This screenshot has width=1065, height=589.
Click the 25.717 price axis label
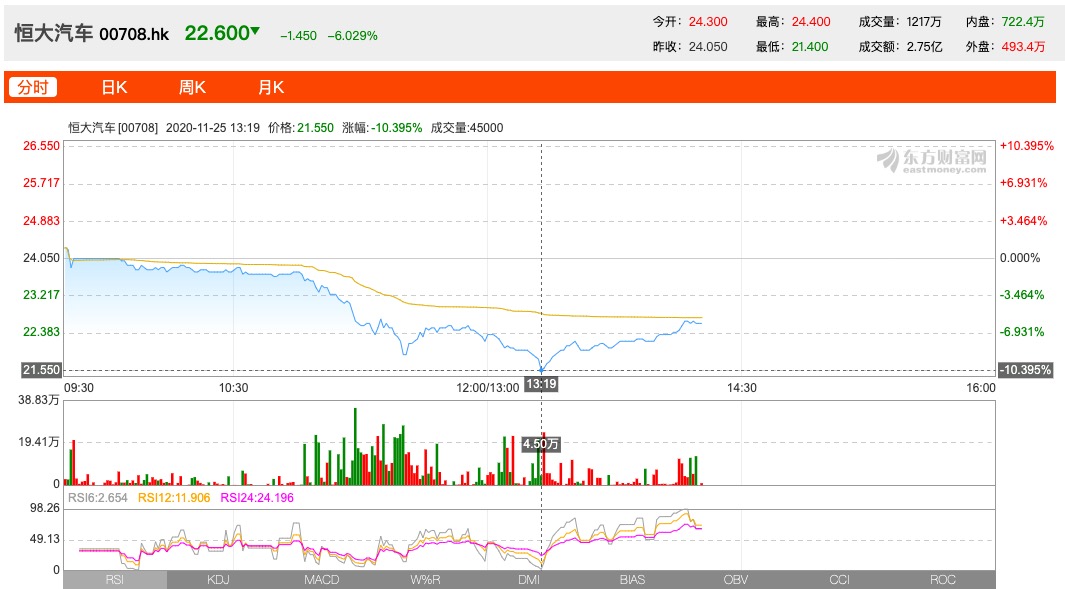[x=41, y=183]
